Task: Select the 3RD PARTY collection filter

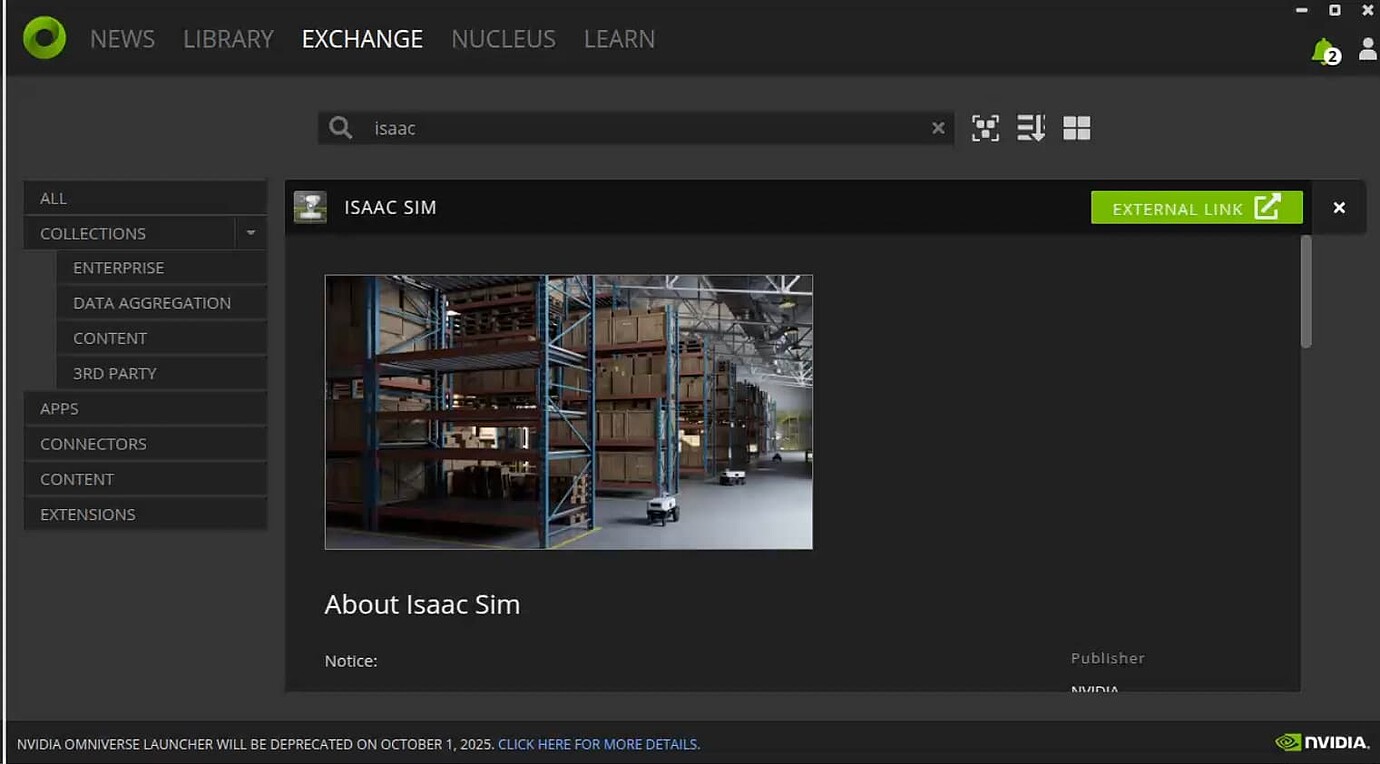Action: pyautogui.click(x=114, y=373)
